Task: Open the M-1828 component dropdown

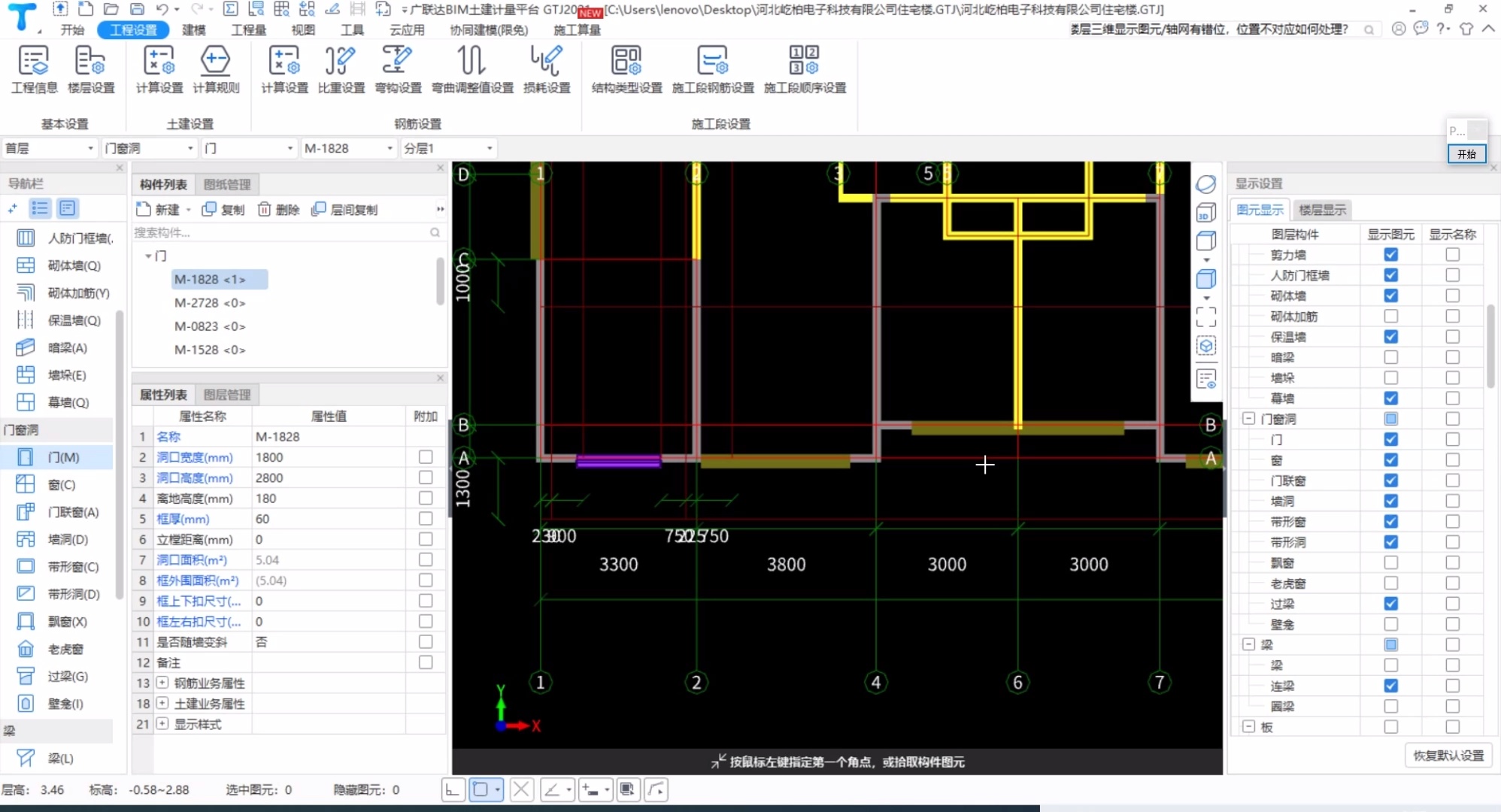Action: [x=348, y=148]
